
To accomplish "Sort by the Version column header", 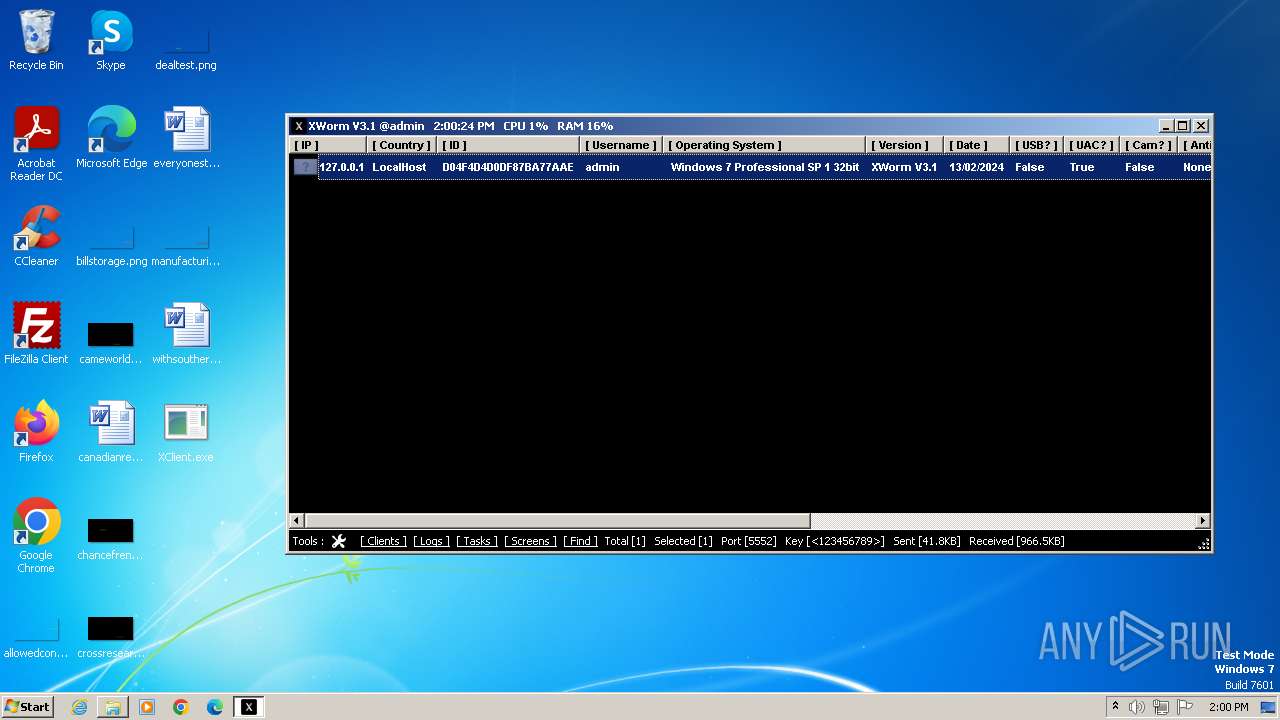I will click(904, 145).
